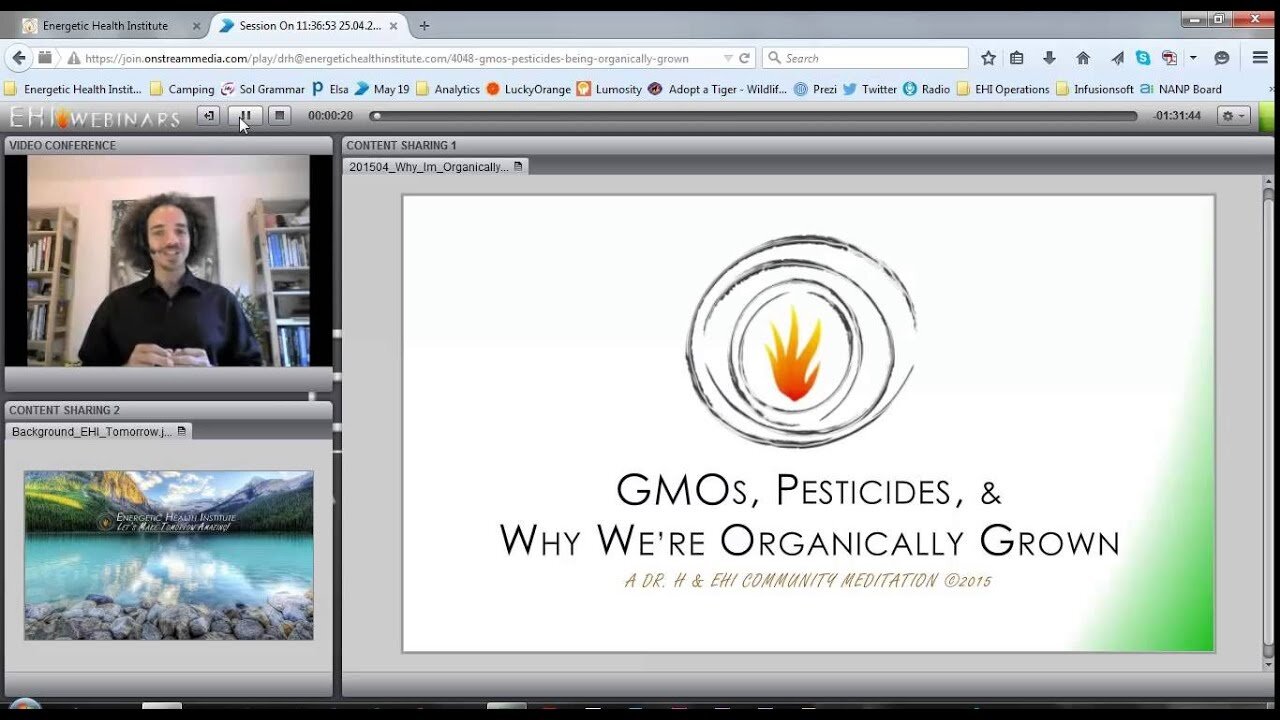Open the Twitter bookmark
This screenshot has width=1280, height=720.
tap(870, 89)
